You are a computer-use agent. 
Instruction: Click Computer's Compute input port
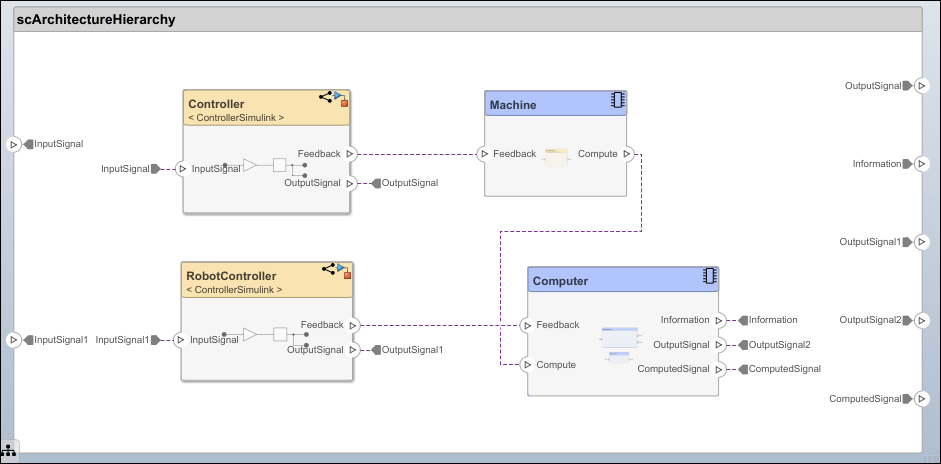(527, 365)
